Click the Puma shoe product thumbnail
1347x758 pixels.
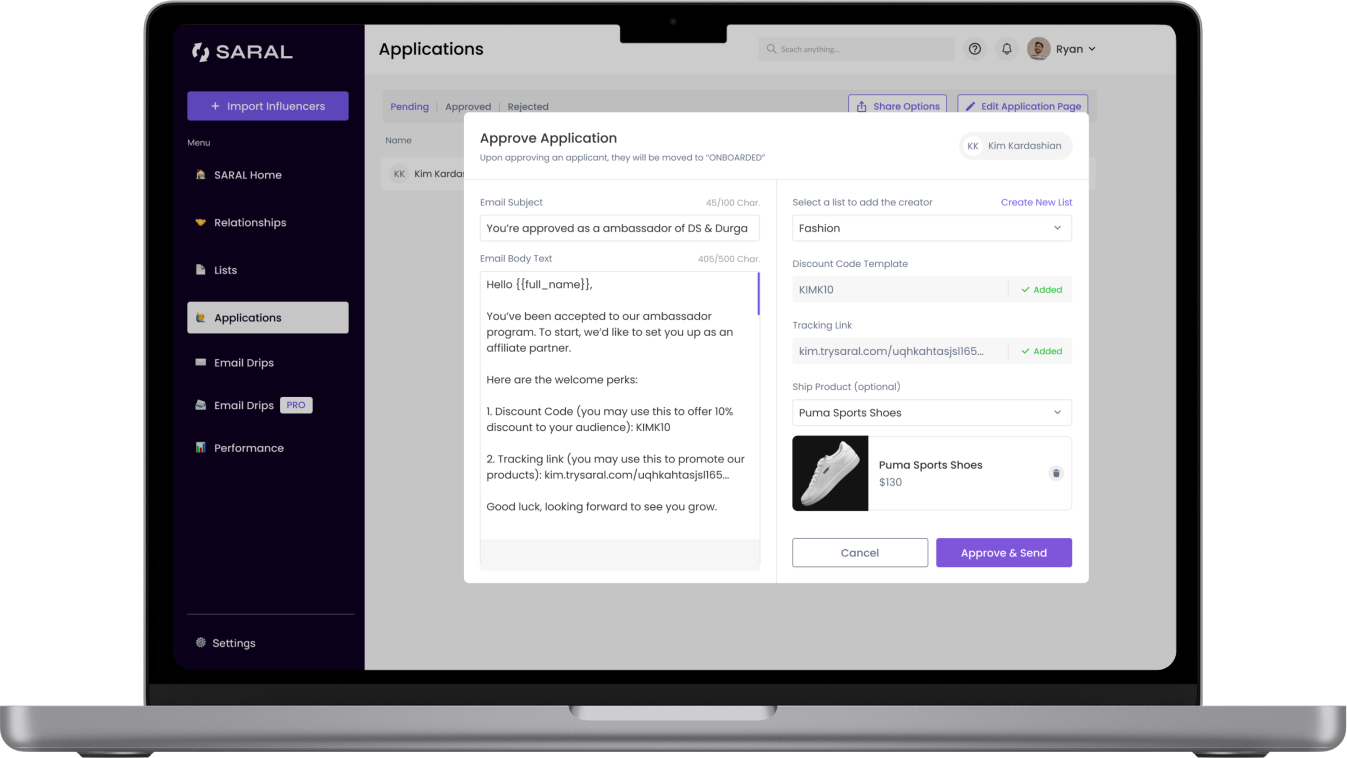(x=830, y=473)
